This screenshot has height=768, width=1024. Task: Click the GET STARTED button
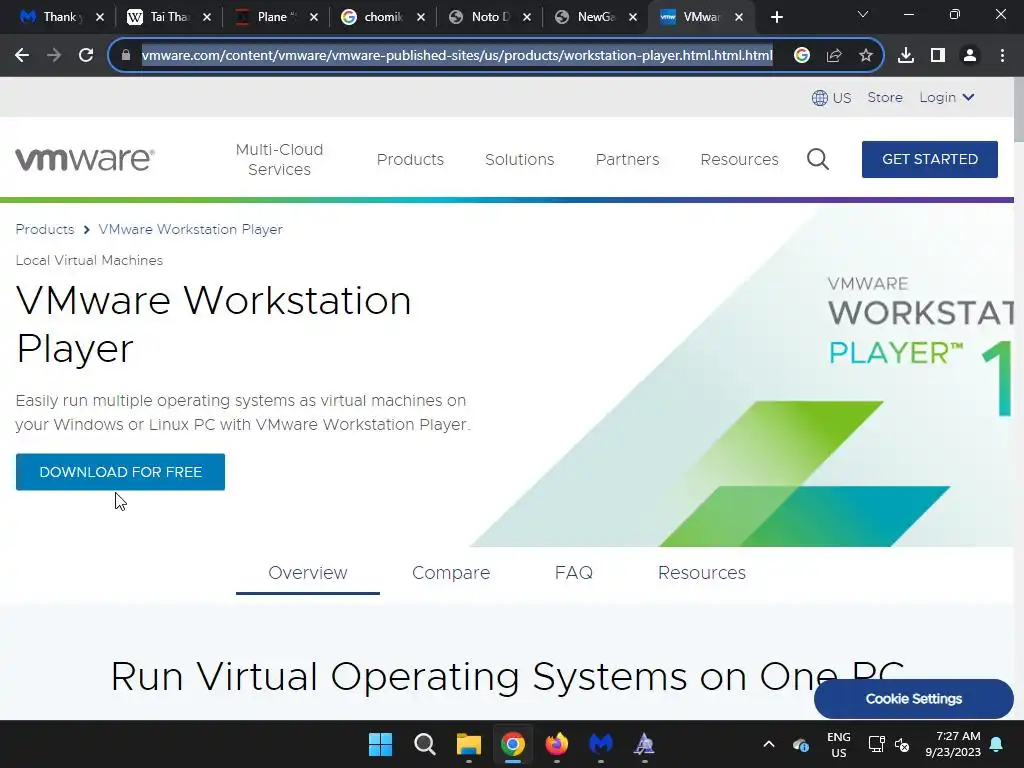(929, 159)
